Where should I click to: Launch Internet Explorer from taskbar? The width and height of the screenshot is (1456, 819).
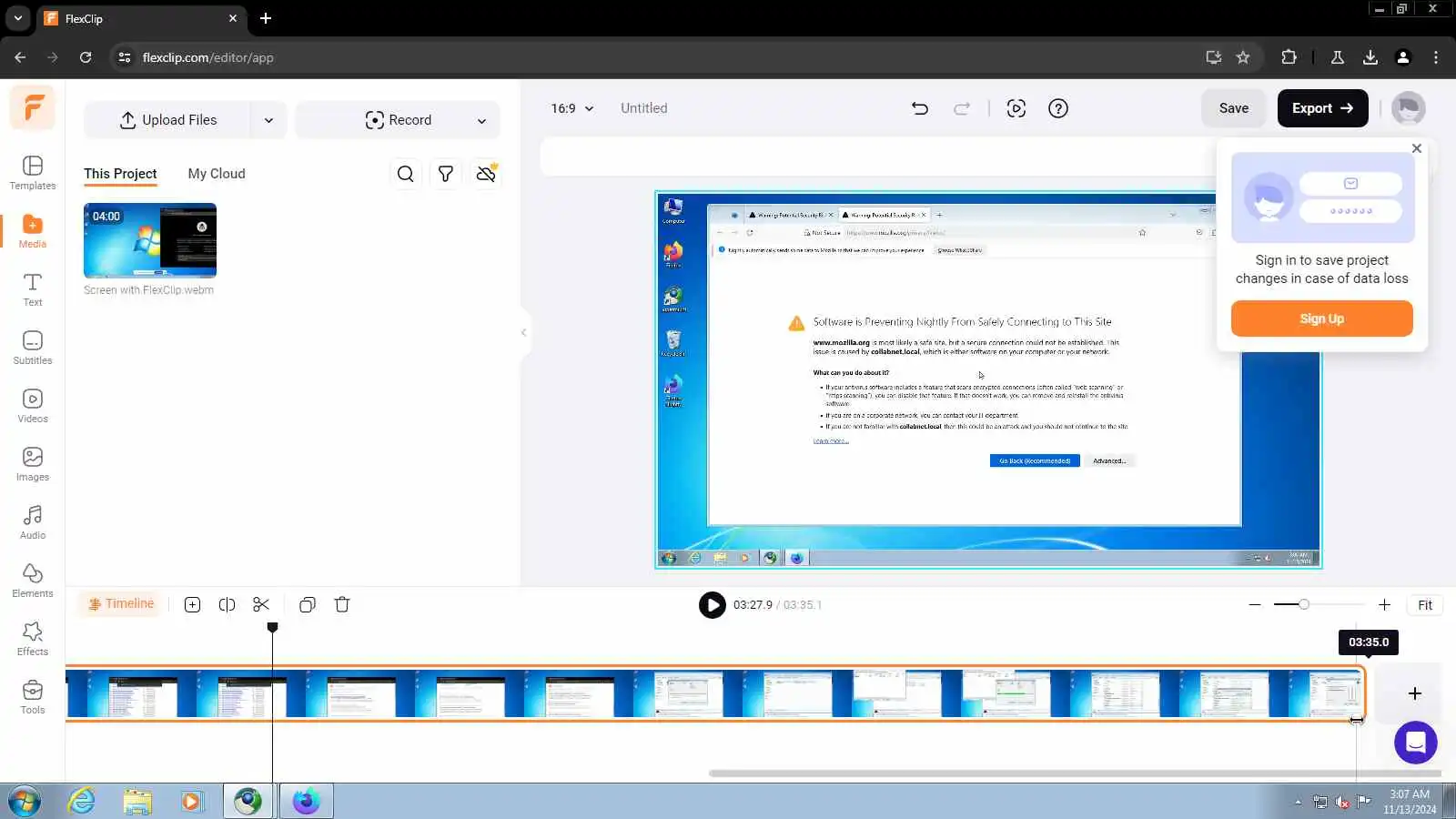(x=82, y=802)
